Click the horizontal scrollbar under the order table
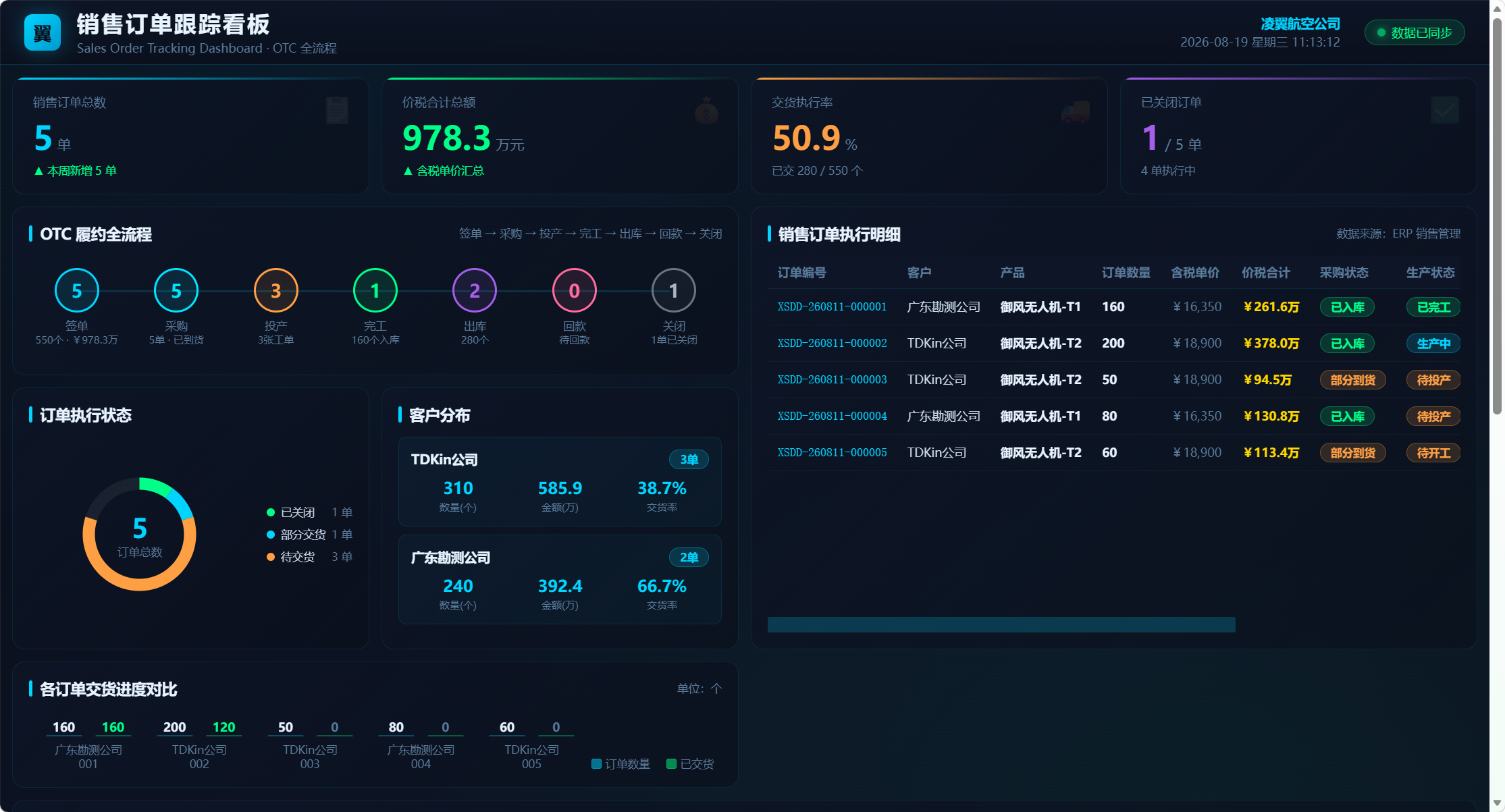This screenshot has height=812, width=1505. tap(1001, 624)
